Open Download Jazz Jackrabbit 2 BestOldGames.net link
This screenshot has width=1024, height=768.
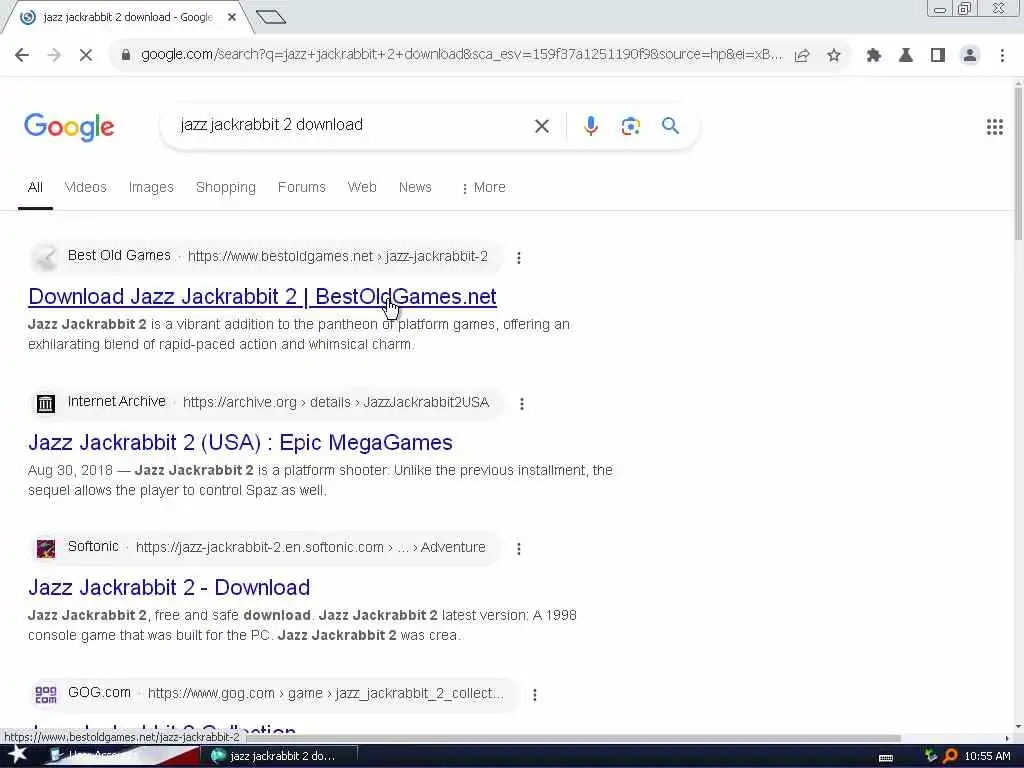pos(262,296)
